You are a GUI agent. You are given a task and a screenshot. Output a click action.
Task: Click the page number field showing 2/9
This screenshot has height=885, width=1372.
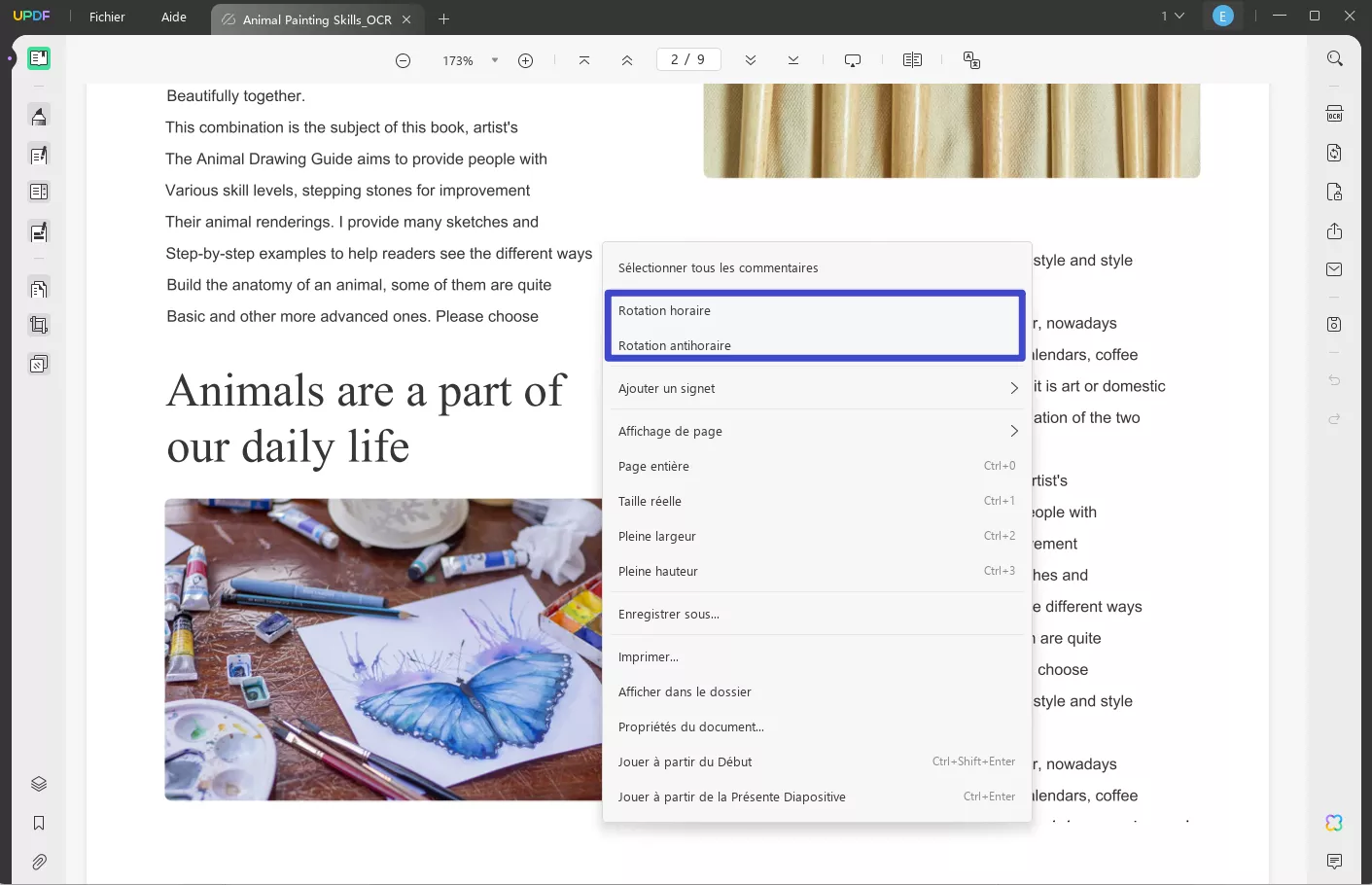point(688,59)
